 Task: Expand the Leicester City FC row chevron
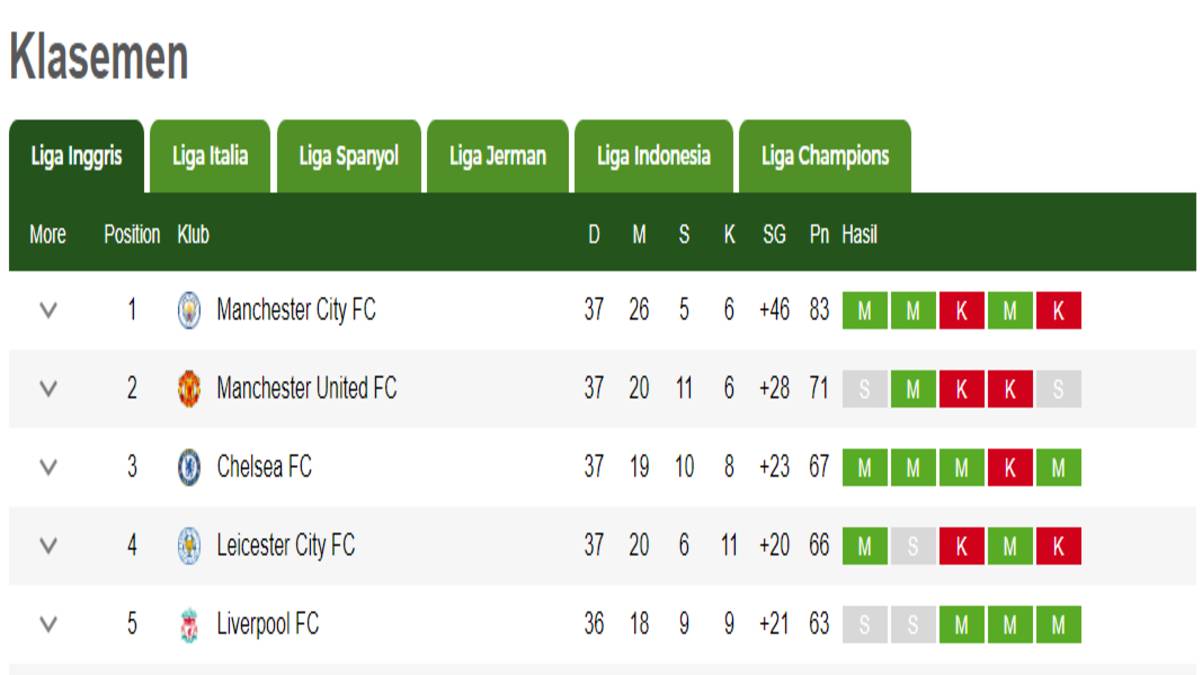pos(48,546)
